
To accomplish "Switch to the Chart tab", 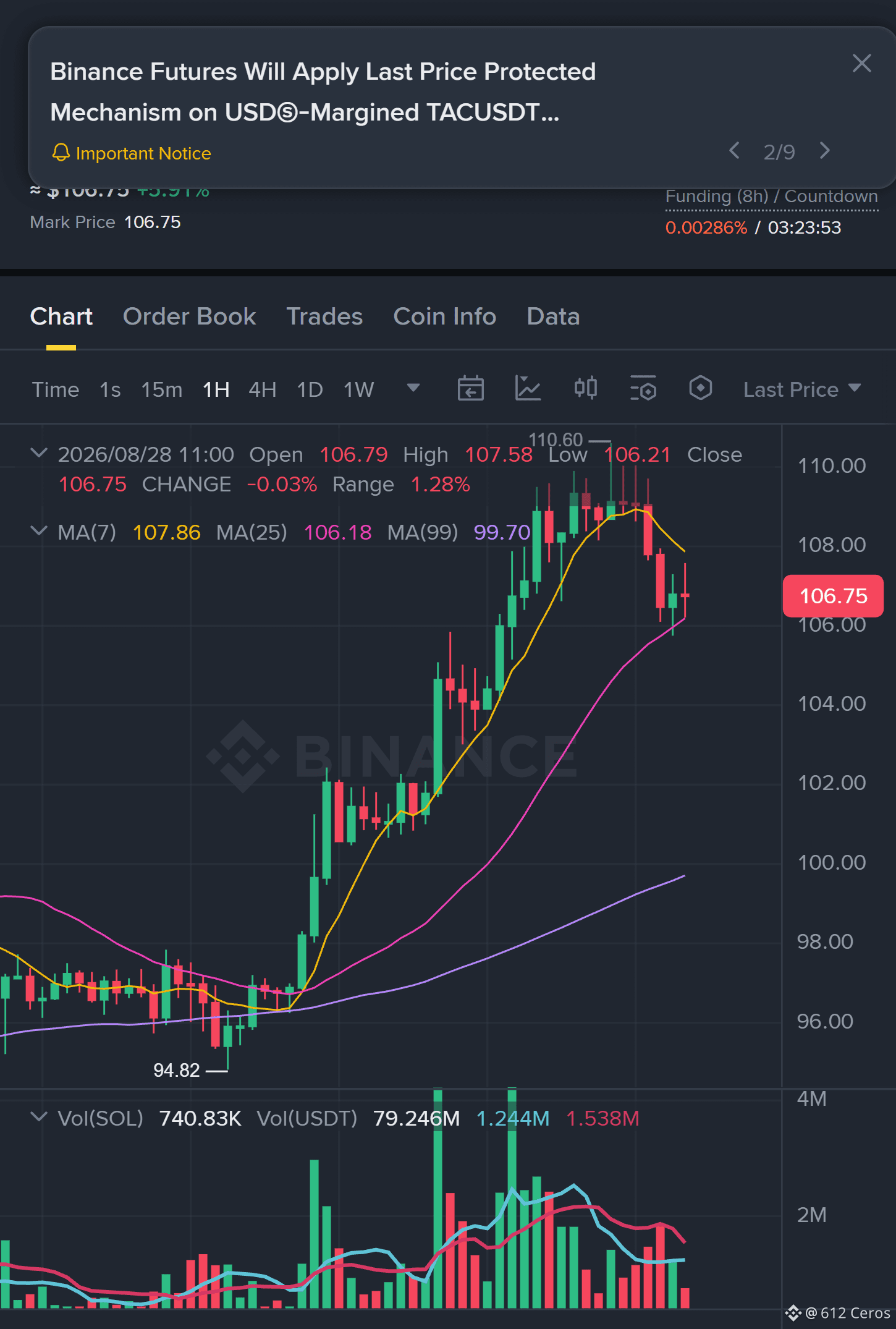I will point(61,316).
